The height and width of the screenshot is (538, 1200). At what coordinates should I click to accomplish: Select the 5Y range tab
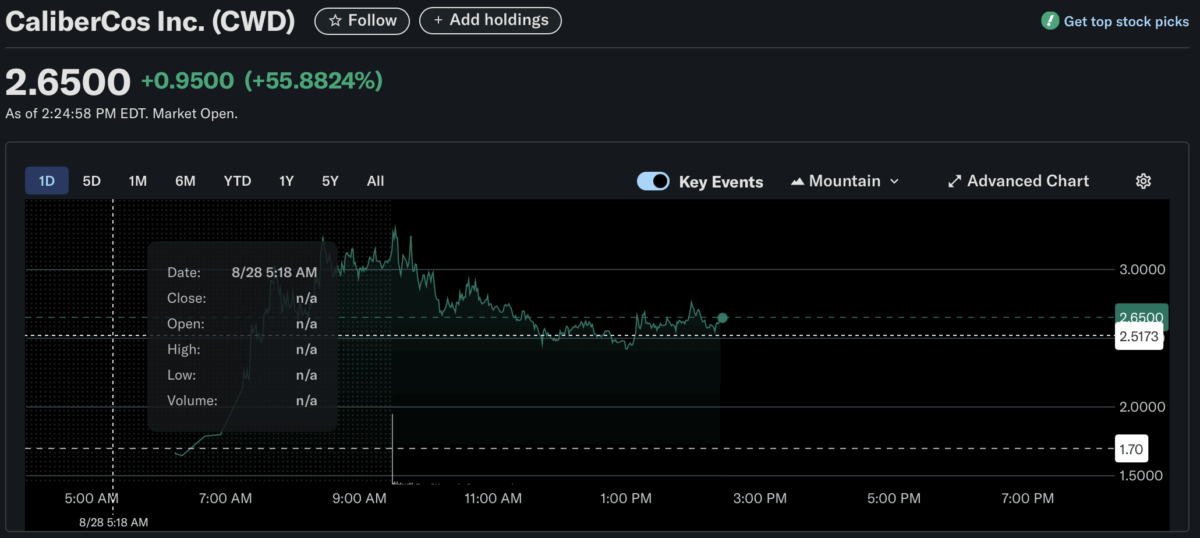point(331,181)
